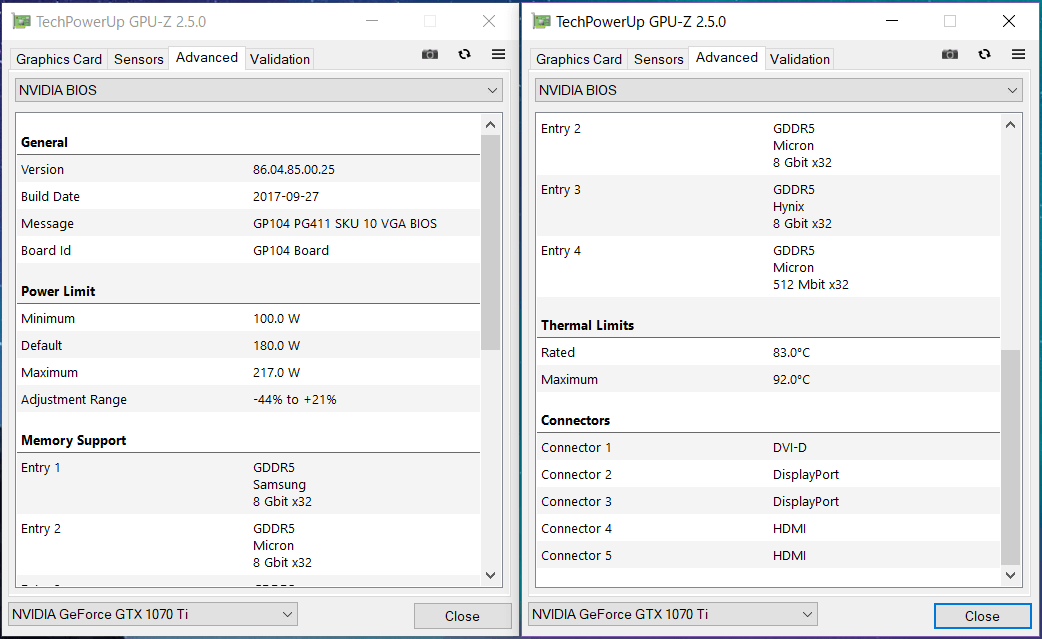Image resolution: width=1042 pixels, height=639 pixels.
Task: Click Memory Support section header
Action: [x=73, y=440]
